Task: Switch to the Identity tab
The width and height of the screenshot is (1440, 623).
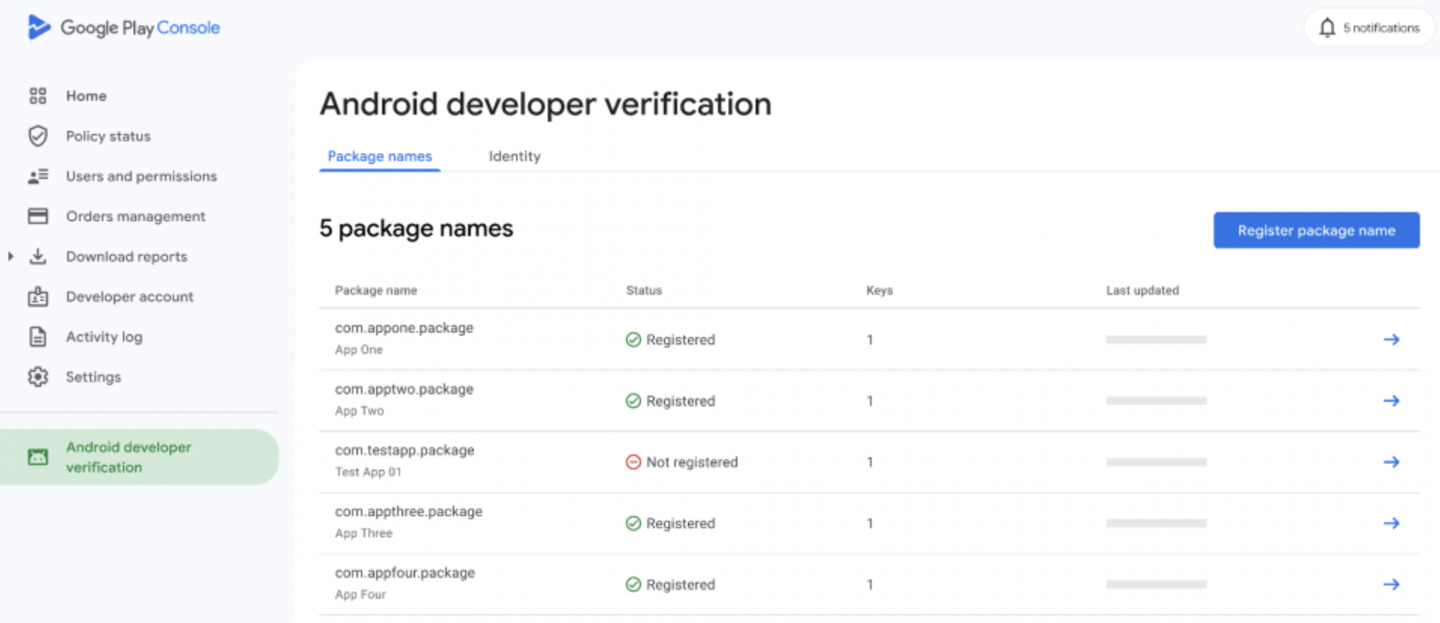Action: tap(514, 156)
